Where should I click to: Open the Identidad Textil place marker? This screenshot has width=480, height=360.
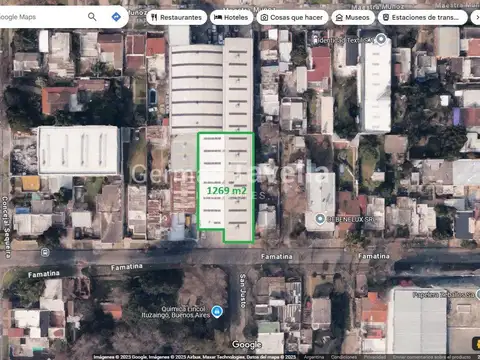coord(381,39)
